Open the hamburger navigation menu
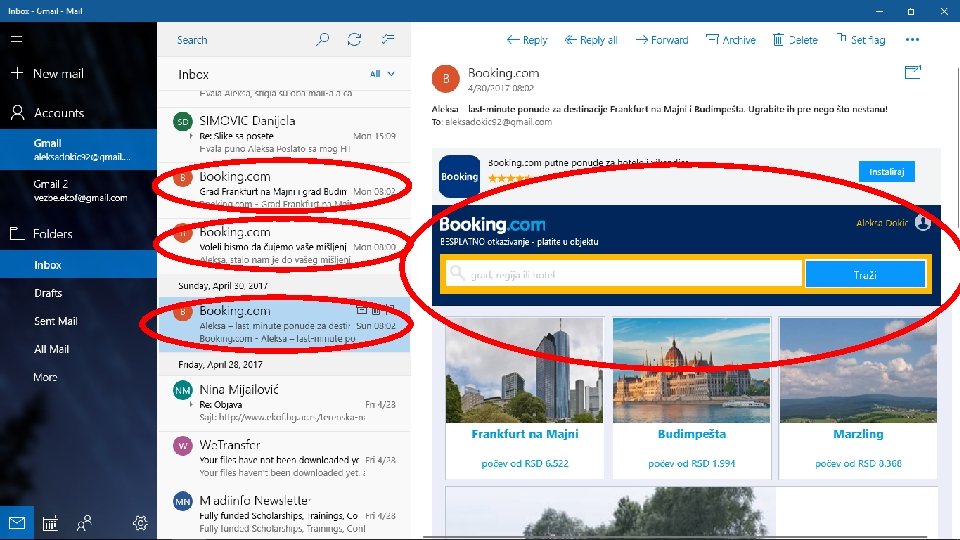The width and height of the screenshot is (960, 540). (x=17, y=39)
